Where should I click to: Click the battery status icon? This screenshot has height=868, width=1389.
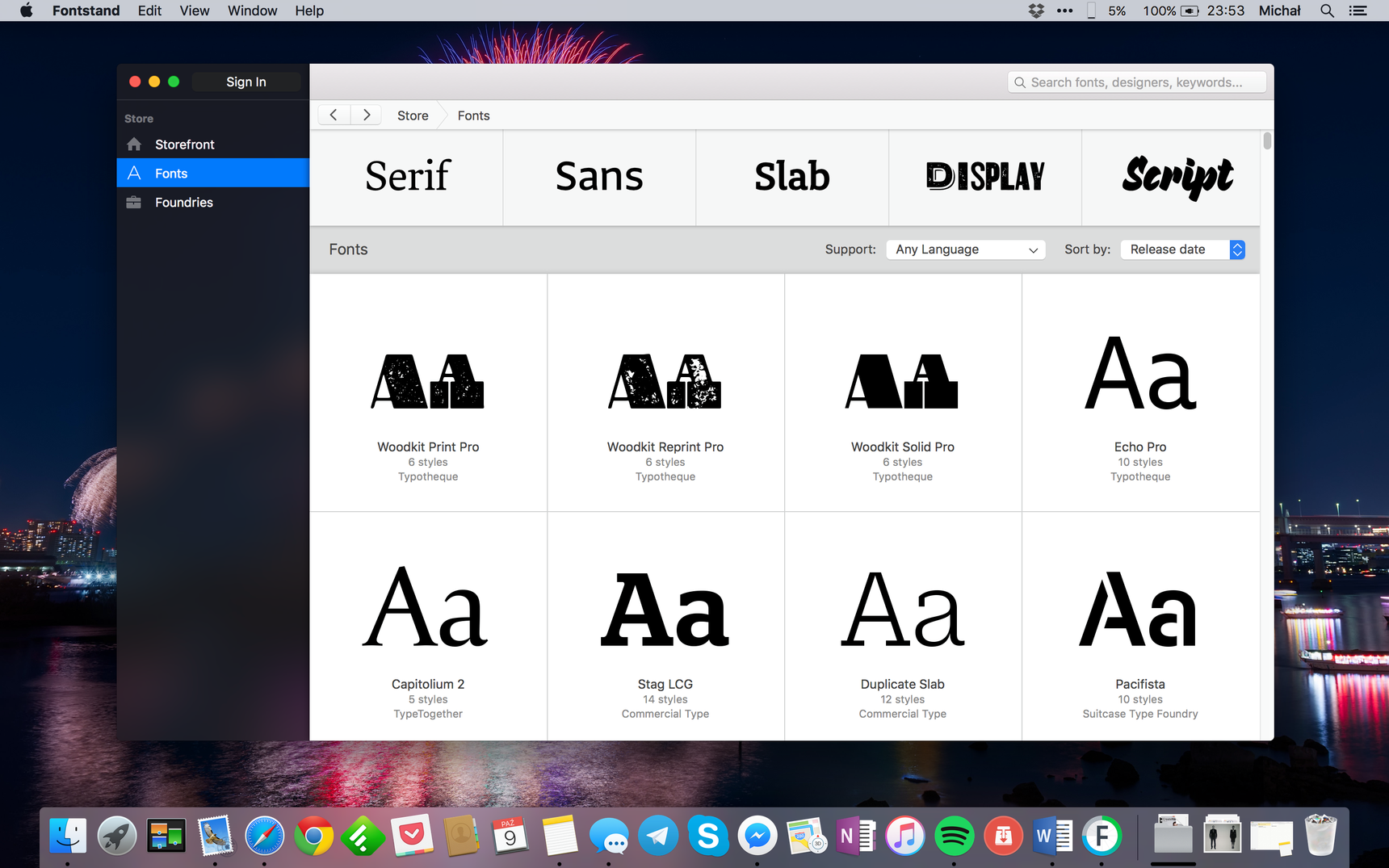[1190, 10]
